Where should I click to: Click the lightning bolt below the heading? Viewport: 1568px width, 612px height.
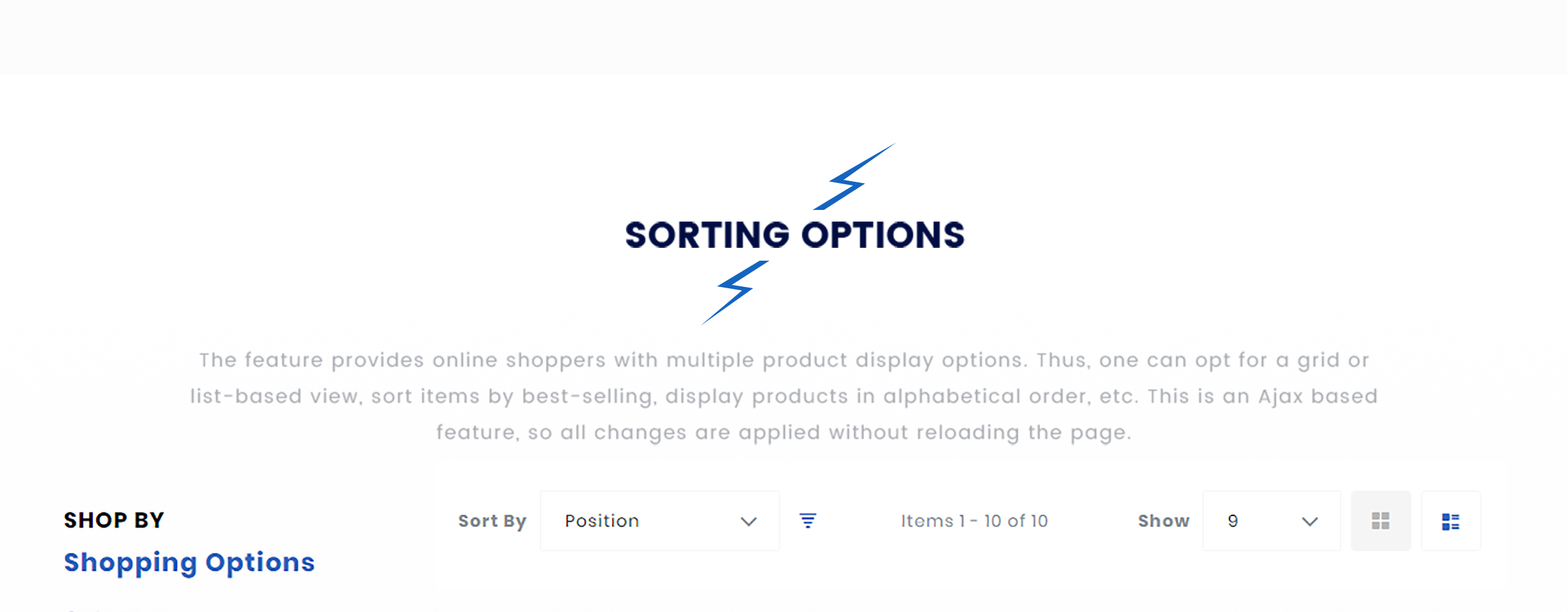734,293
